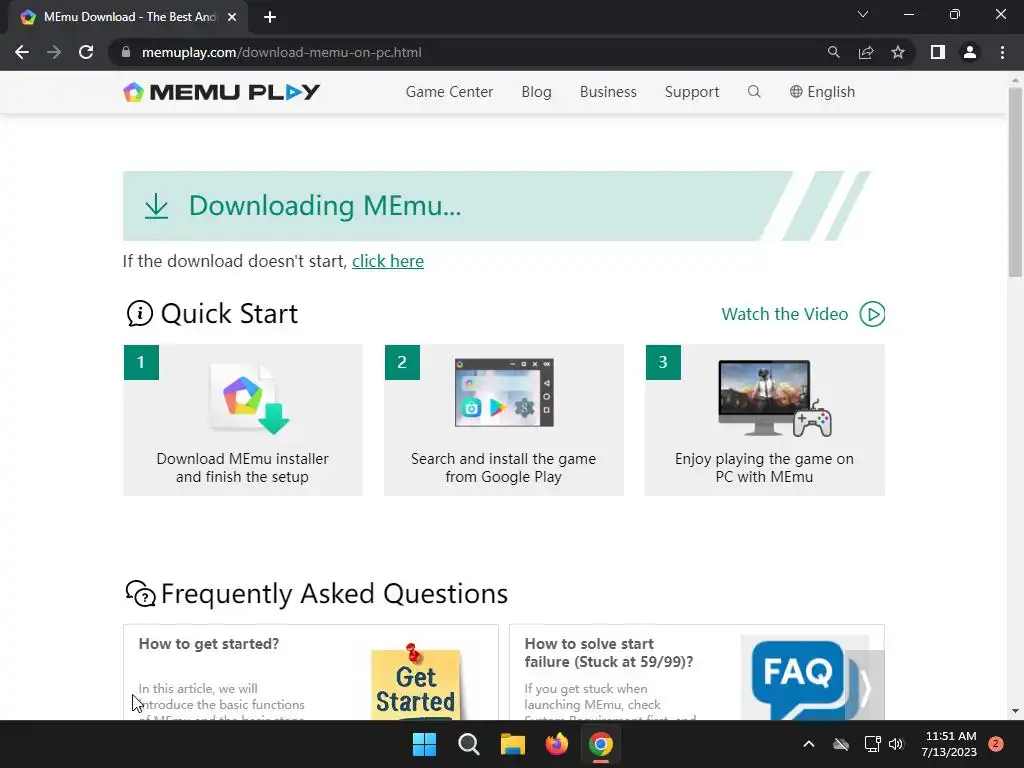Click the page vertical scrollbar thumb
This screenshot has height=768, width=1024.
click(1015, 182)
